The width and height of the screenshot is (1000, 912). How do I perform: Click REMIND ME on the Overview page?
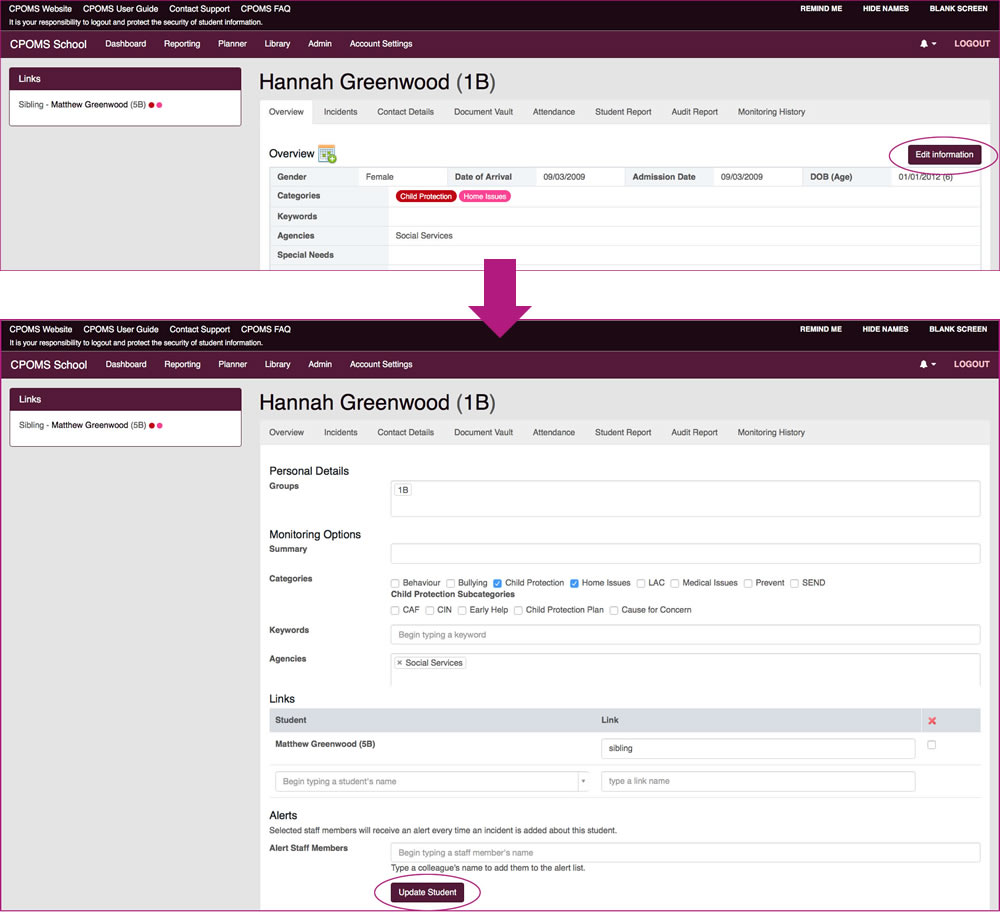[x=821, y=9]
